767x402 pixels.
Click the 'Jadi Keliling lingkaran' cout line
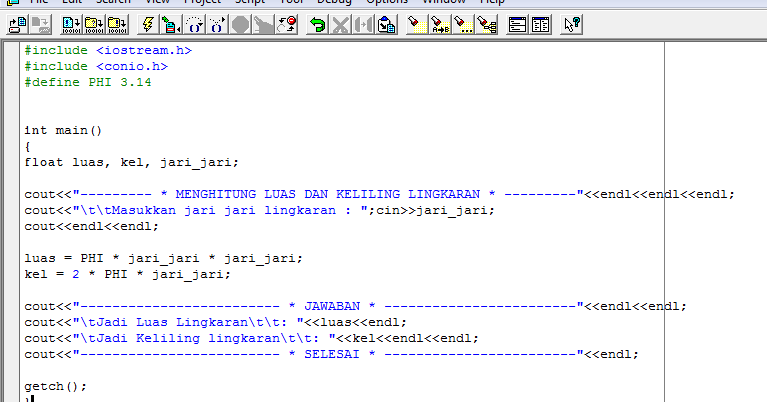pyautogui.click(x=251, y=338)
